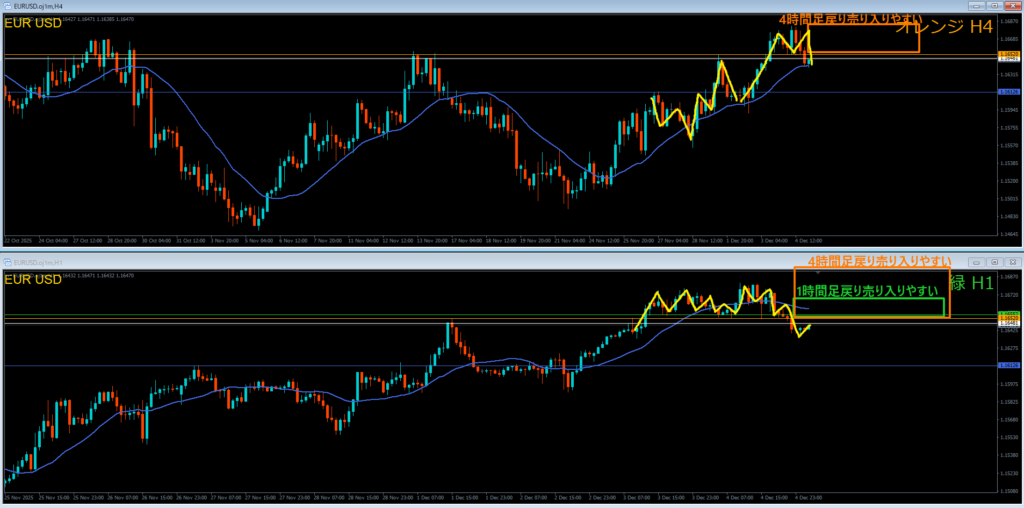This screenshot has height=508, width=1024.
Task: Click the blue price tag on the H4 price axis
Action: tap(1009, 92)
